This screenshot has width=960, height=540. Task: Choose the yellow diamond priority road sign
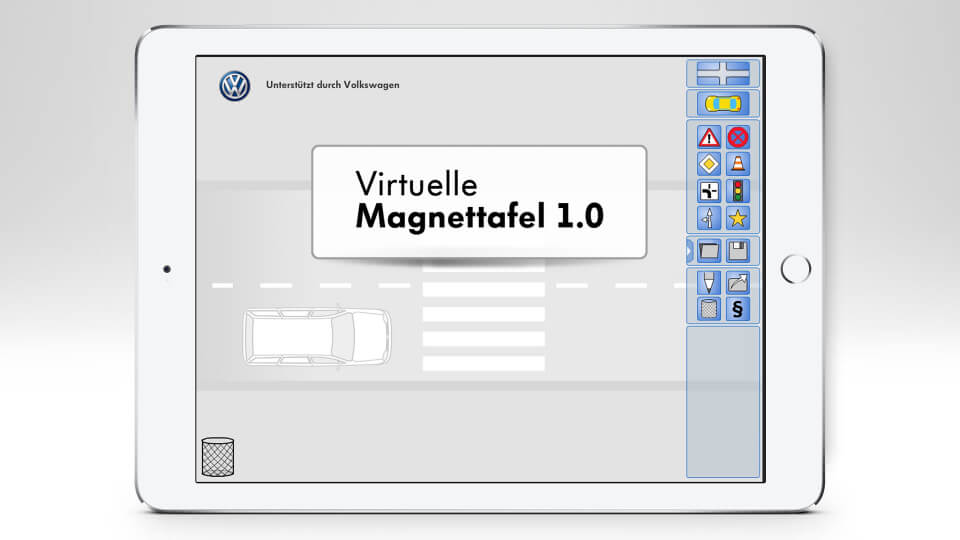(x=708, y=164)
